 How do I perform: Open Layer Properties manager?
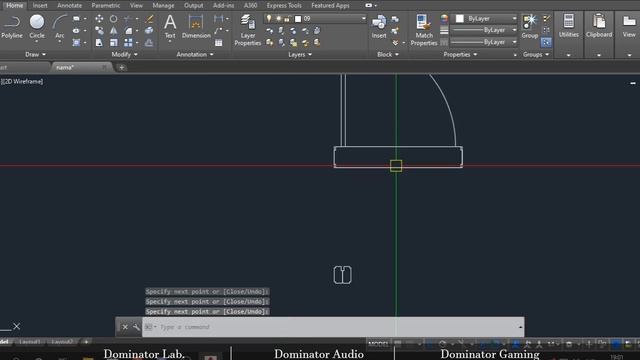pos(247,29)
